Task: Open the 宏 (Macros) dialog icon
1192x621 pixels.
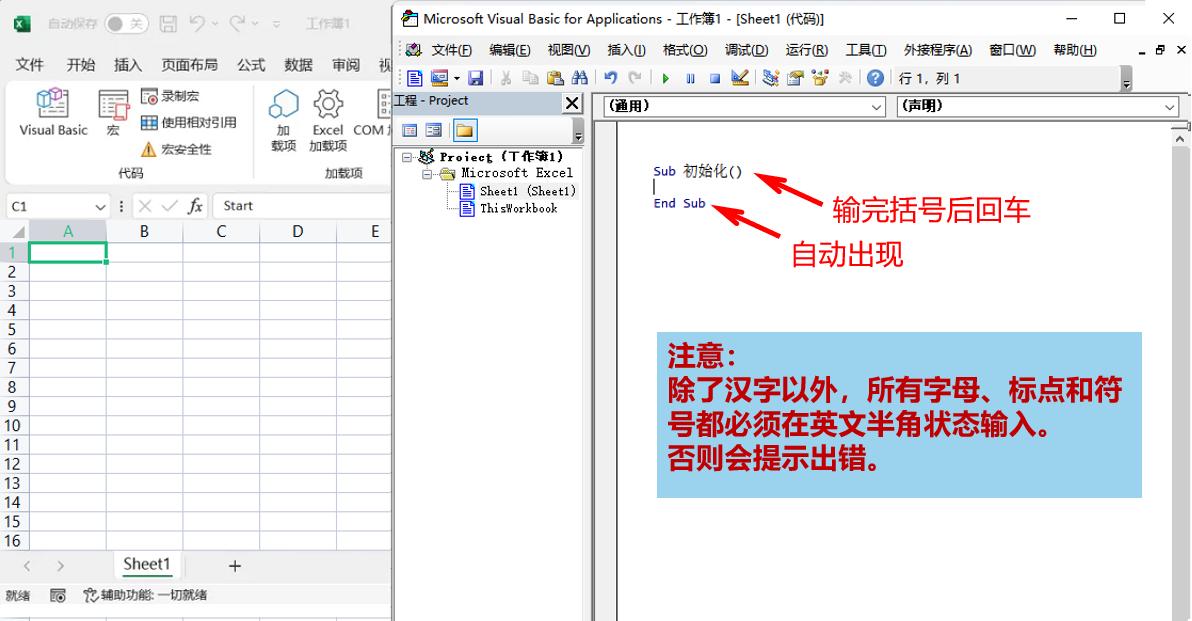Action: [113, 111]
